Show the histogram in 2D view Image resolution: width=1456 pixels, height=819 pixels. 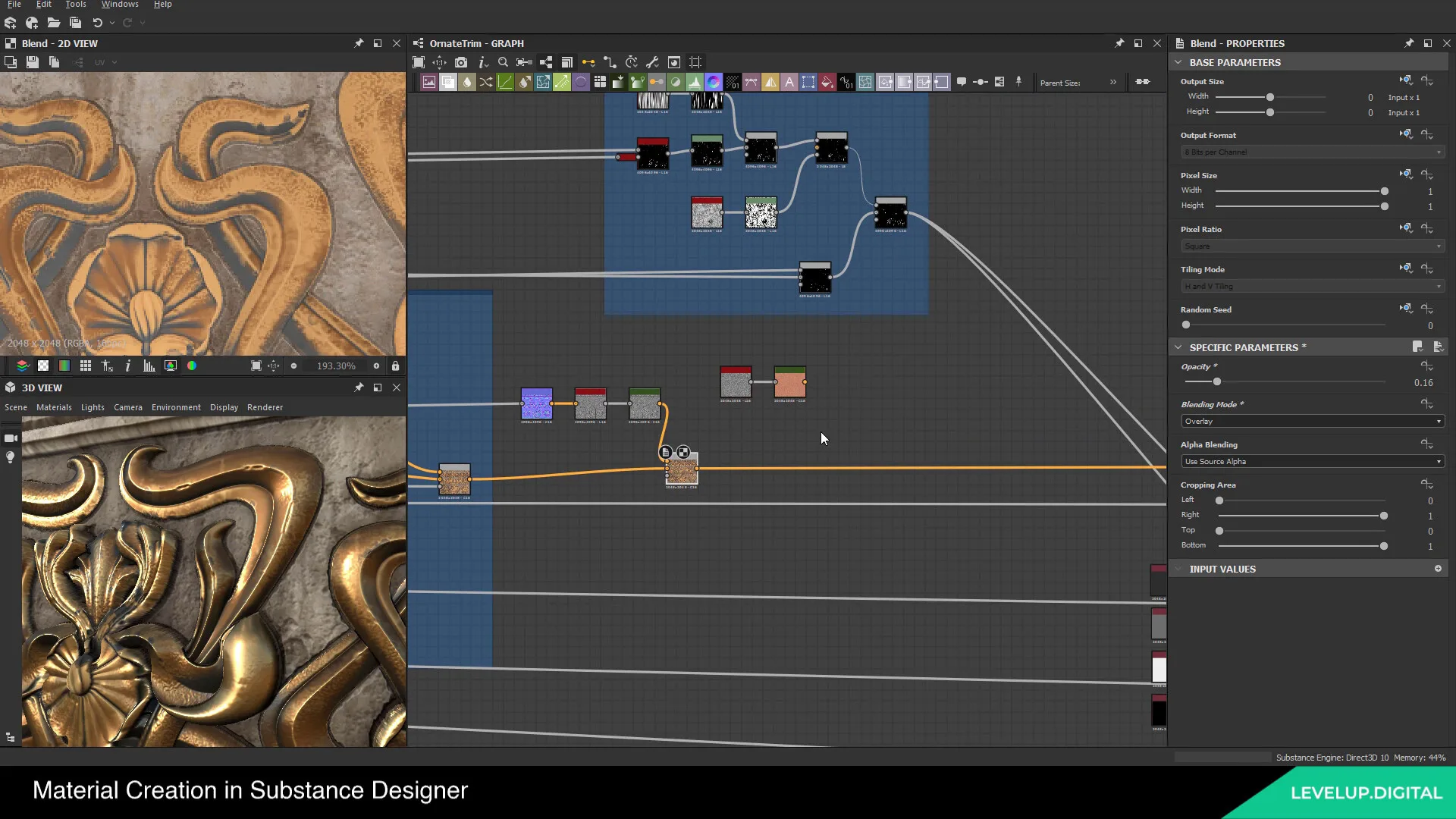(x=149, y=366)
